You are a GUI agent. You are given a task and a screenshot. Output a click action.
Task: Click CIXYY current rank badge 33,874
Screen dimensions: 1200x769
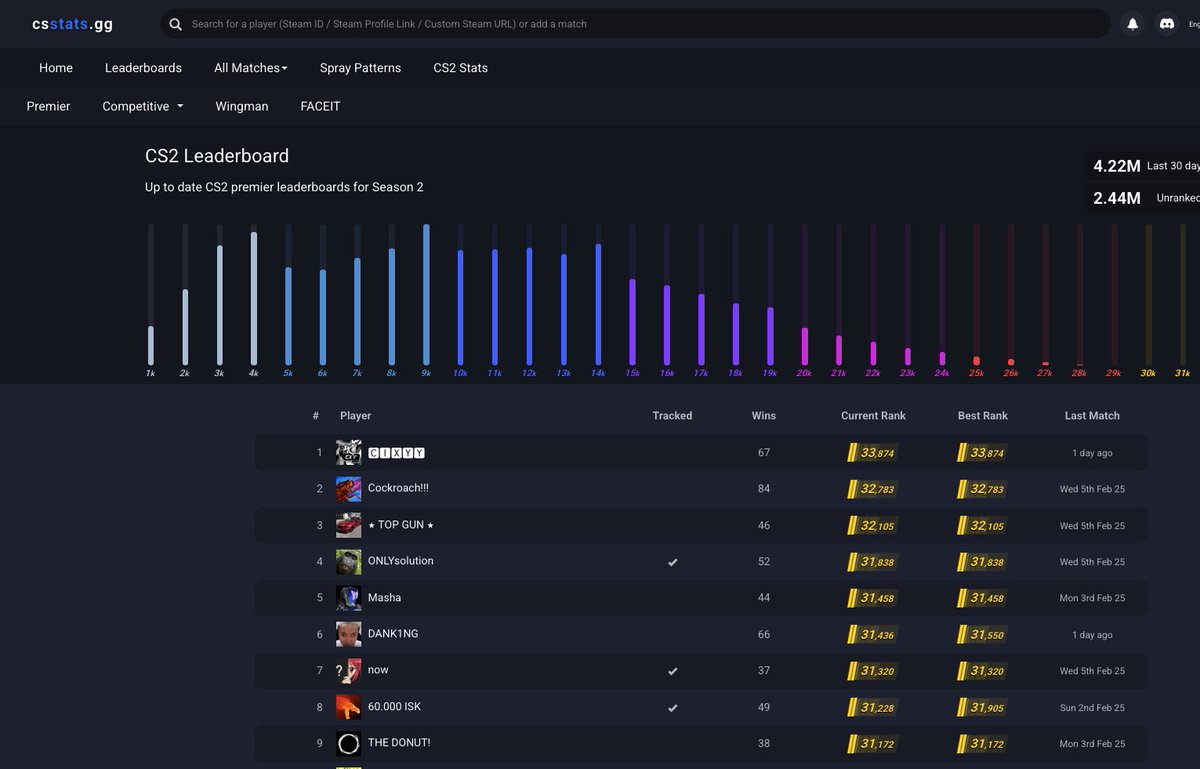point(872,453)
